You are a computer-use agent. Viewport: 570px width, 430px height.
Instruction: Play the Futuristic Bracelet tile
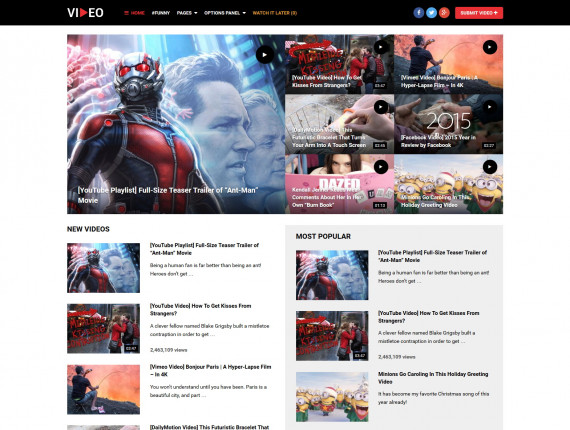[x=381, y=107]
